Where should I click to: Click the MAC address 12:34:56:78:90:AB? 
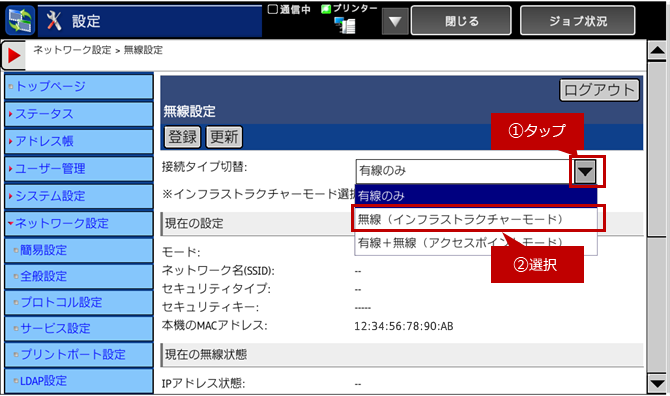click(404, 326)
